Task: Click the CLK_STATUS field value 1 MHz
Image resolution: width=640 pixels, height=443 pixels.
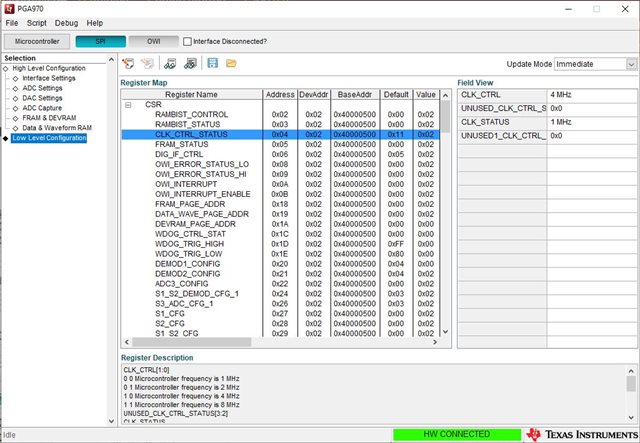Action: point(592,122)
